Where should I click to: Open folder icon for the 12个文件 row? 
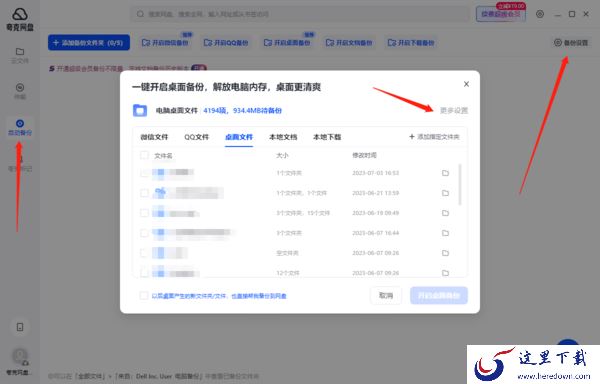coord(445,273)
